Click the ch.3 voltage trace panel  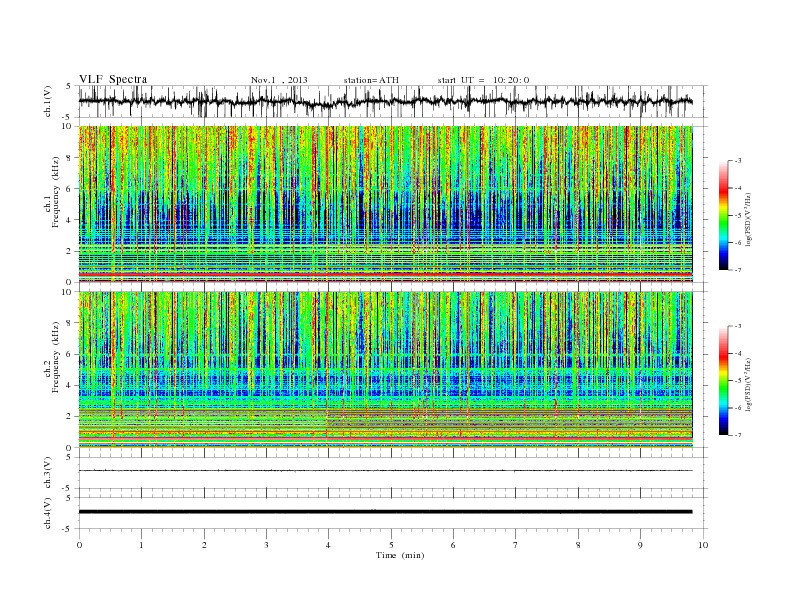[393, 473]
